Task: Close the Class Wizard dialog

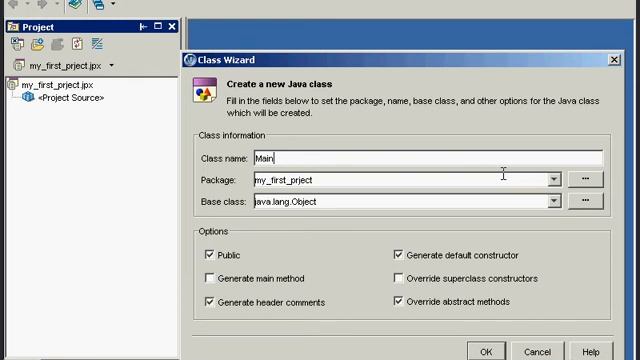Action: click(614, 60)
